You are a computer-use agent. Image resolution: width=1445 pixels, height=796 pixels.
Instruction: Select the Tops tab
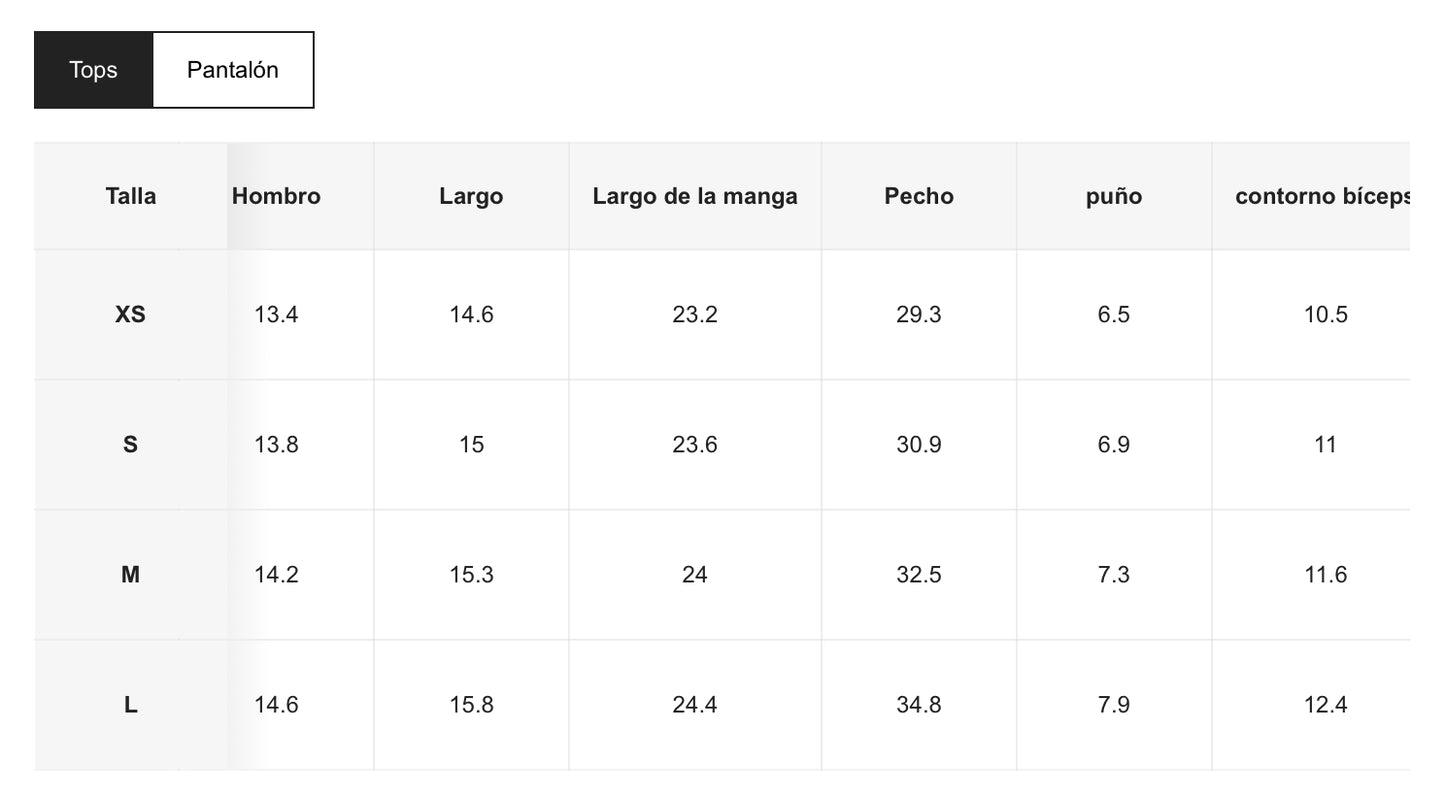tap(93, 70)
